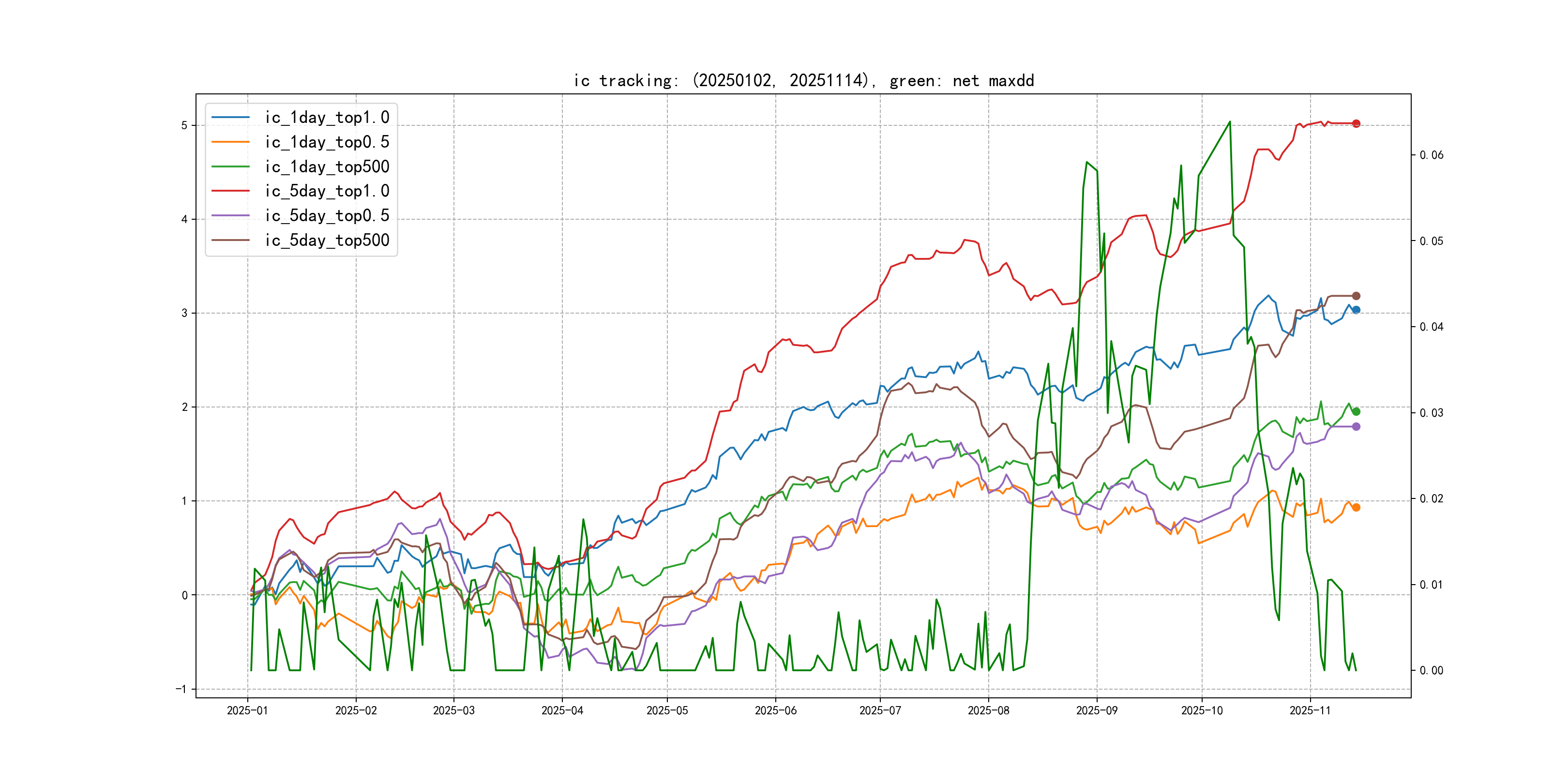Click the blue line swatch in legend
This screenshot has width=1568, height=784.
[x=231, y=118]
